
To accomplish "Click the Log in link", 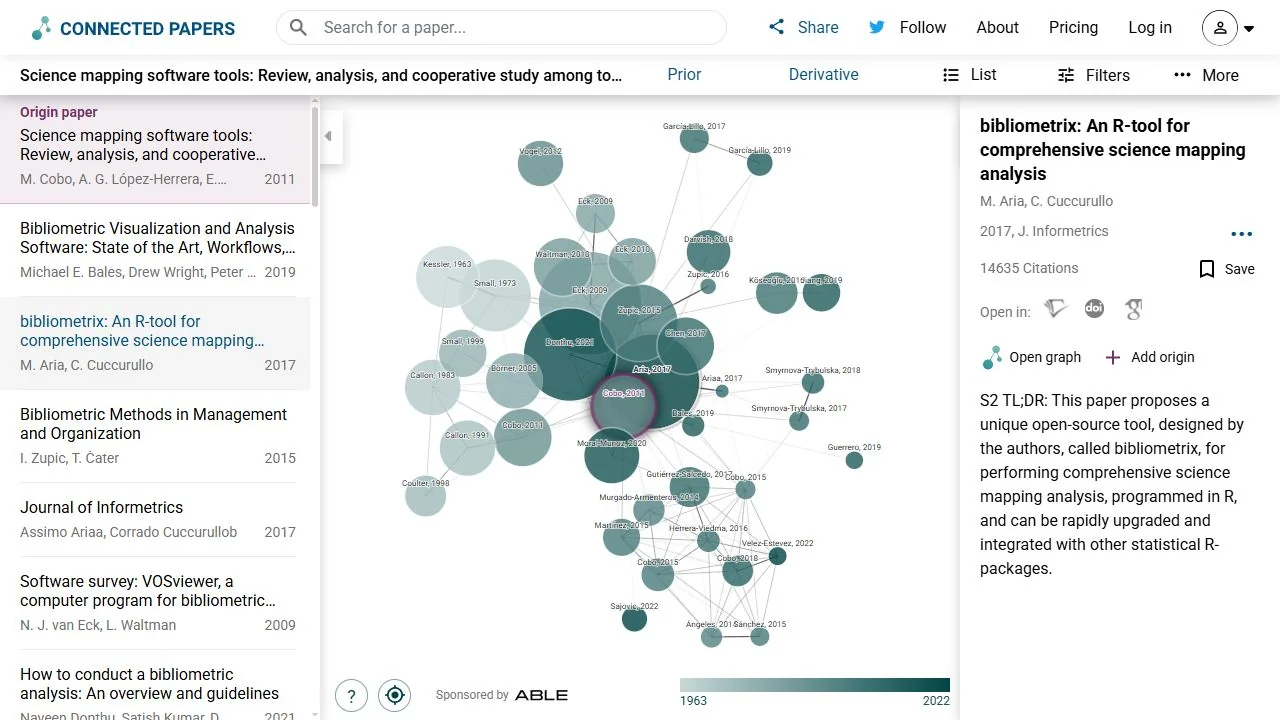I will (1150, 27).
